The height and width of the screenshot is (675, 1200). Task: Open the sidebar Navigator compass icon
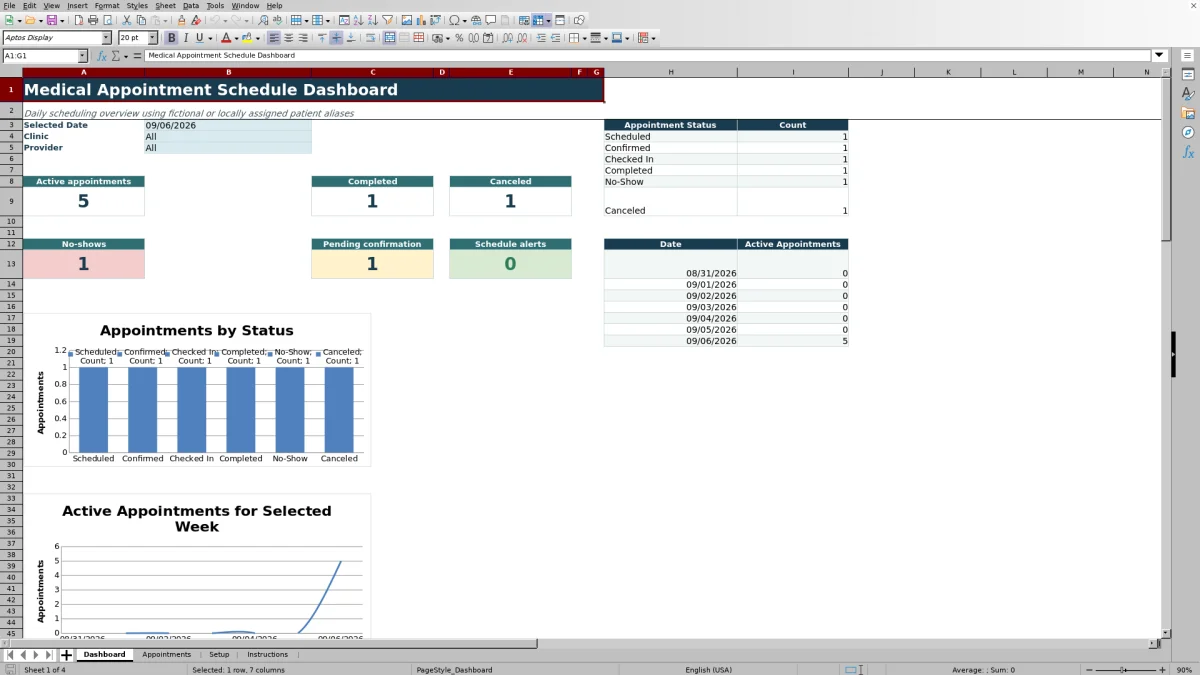pos(1188,132)
